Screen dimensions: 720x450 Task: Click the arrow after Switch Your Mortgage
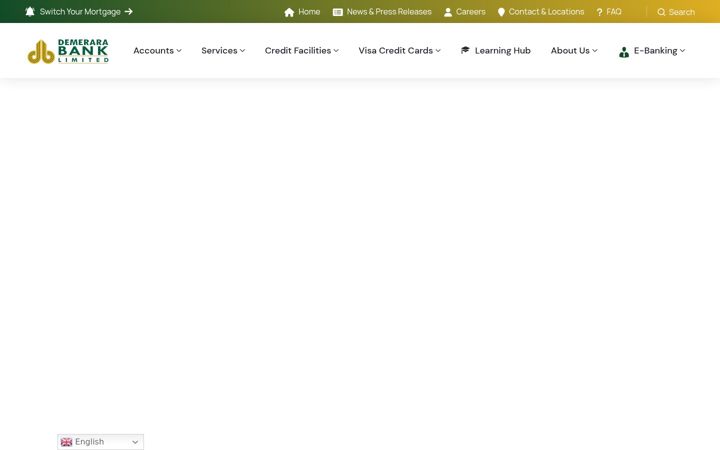pyautogui.click(x=129, y=11)
